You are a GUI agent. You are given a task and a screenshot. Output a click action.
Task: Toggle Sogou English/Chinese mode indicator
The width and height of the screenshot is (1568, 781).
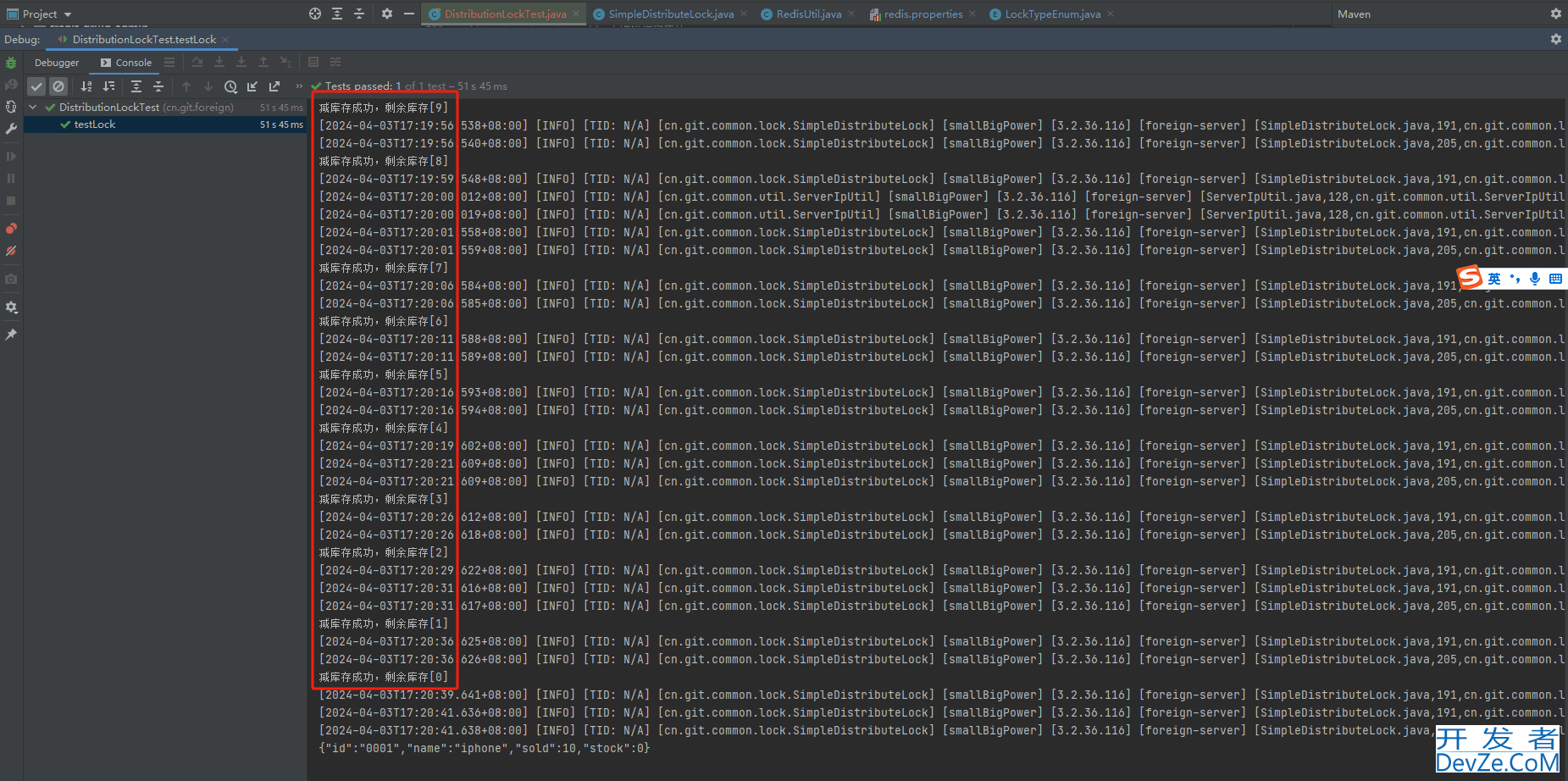point(1493,279)
